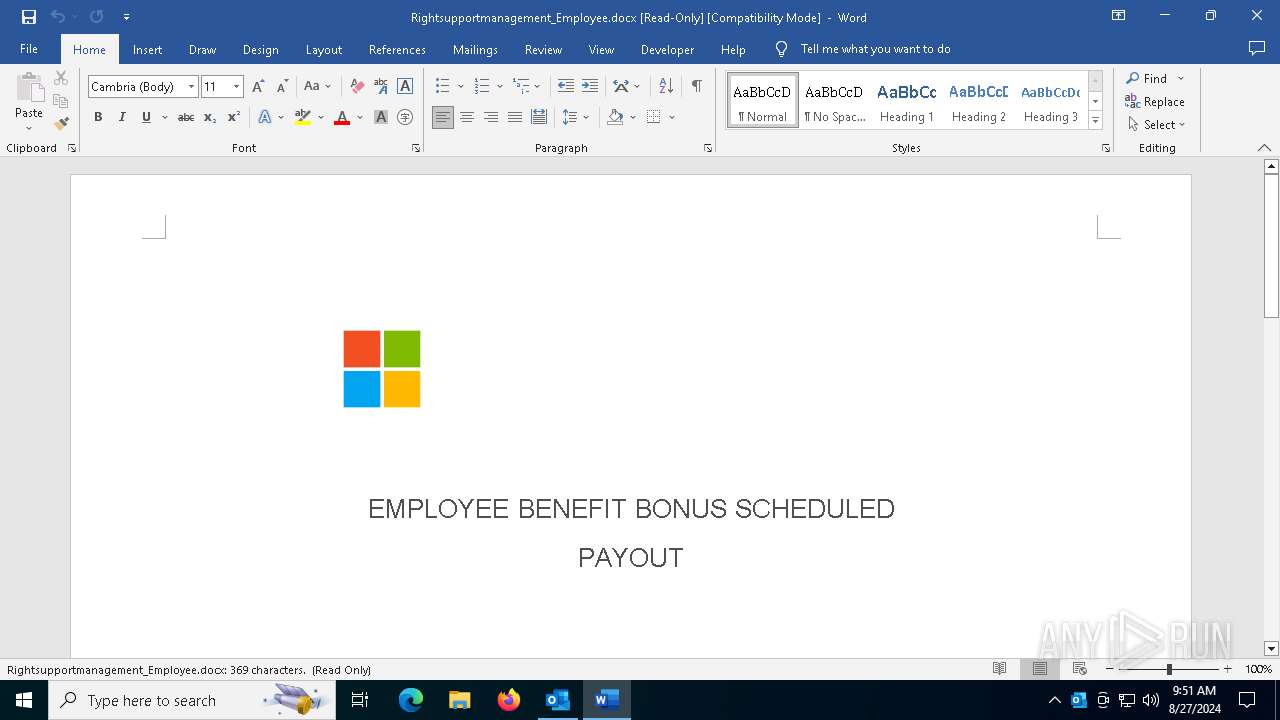Toggle Superscript formatting
1280x720 pixels.
[x=234, y=117]
